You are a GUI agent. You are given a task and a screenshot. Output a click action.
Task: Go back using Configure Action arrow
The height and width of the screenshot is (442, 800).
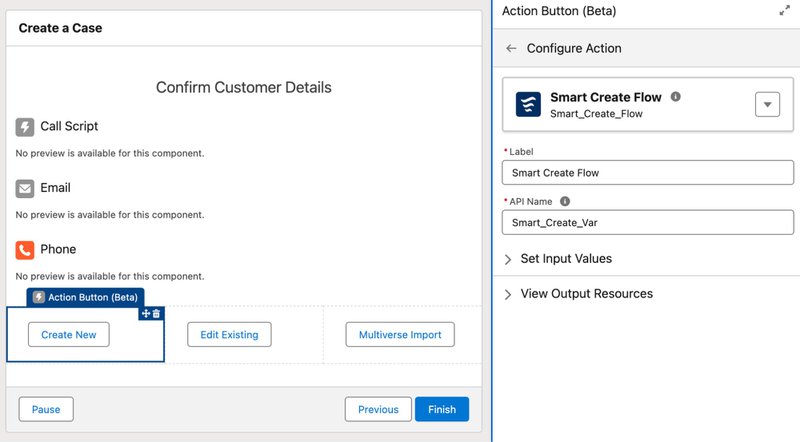tap(511, 48)
